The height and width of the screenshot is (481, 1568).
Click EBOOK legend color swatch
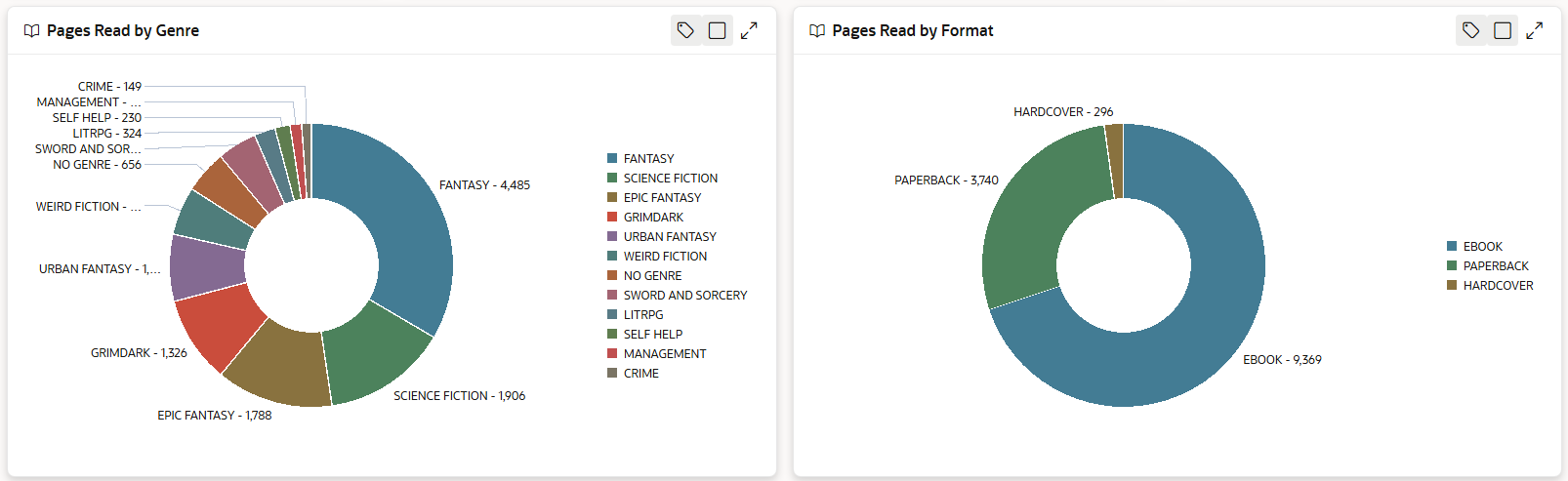point(1452,246)
